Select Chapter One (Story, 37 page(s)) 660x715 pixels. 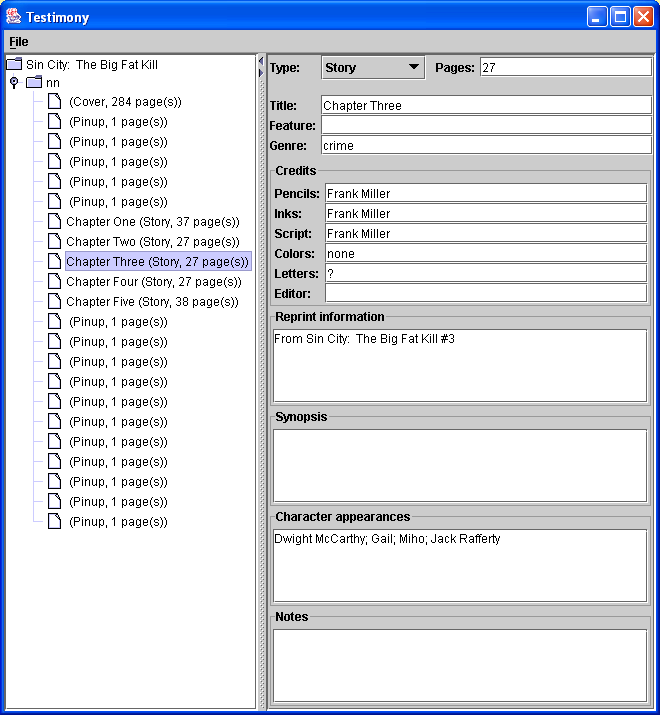153,222
